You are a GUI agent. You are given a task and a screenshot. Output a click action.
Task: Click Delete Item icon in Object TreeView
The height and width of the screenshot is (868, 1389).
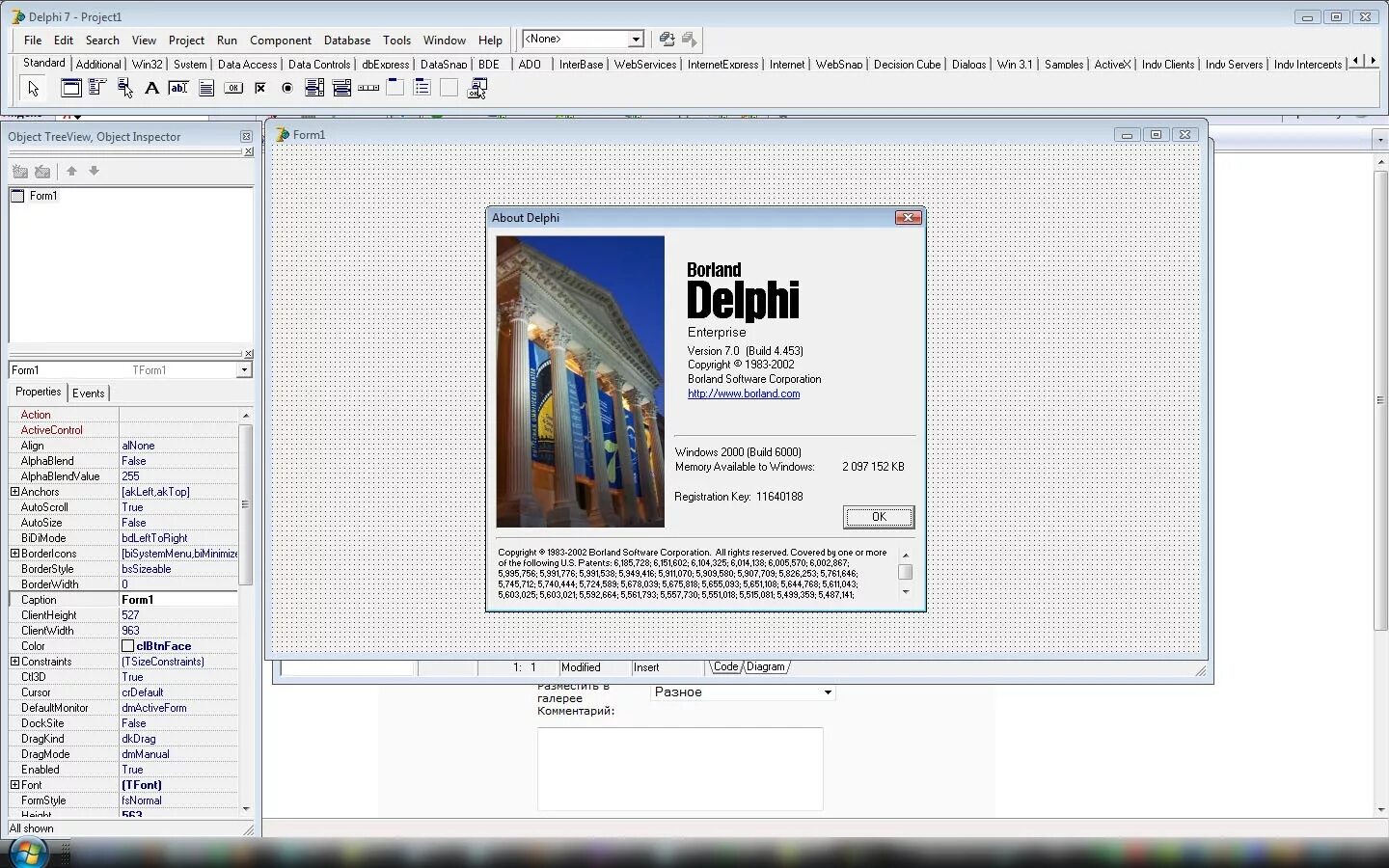click(x=42, y=171)
